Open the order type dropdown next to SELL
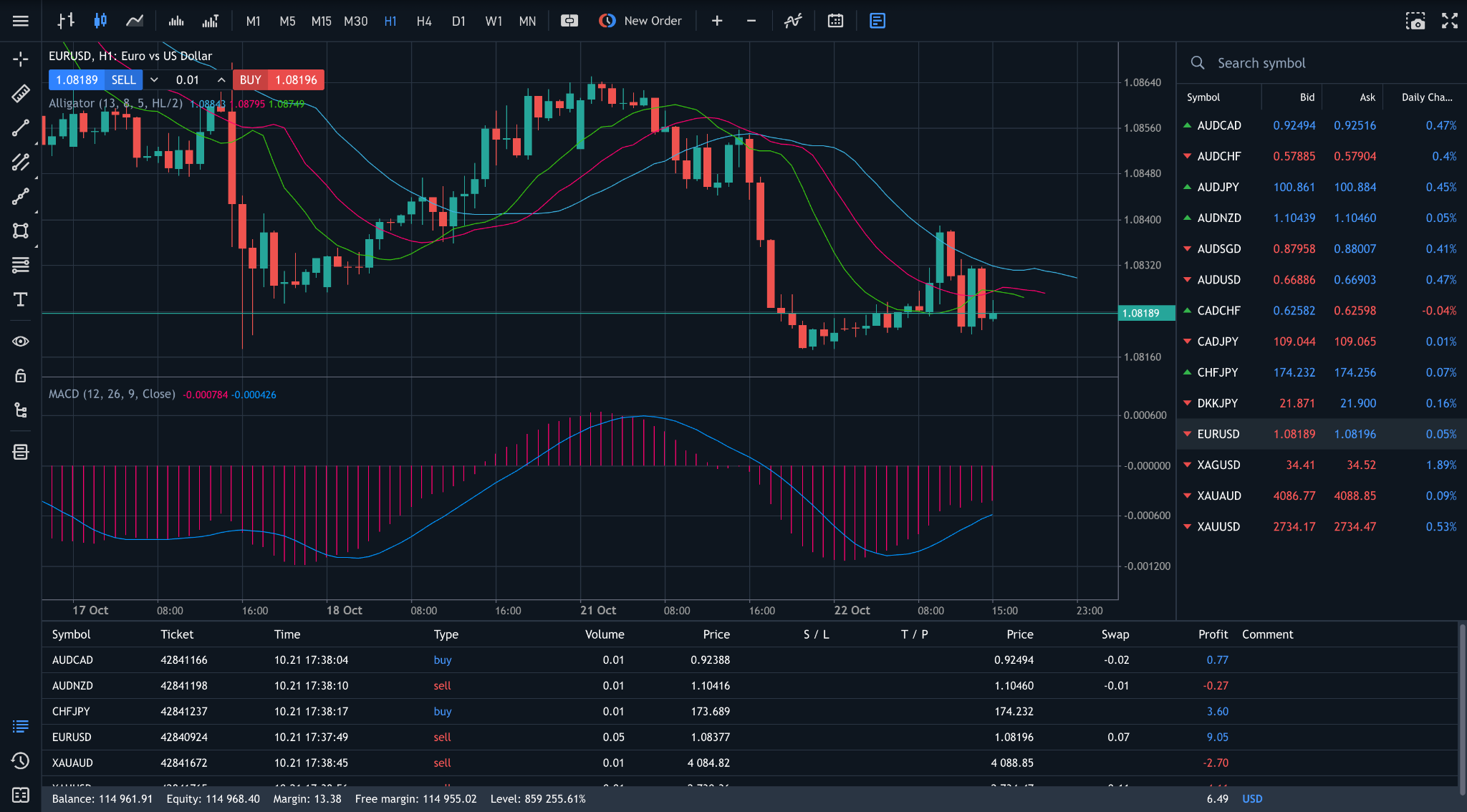The width and height of the screenshot is (1467, 812). click(x=154, y=79)
